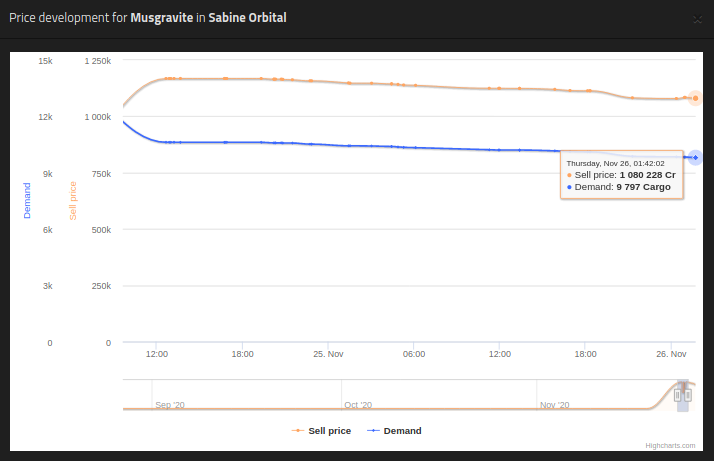Click the 1 000k y-axis label

(x=97, y=117)
